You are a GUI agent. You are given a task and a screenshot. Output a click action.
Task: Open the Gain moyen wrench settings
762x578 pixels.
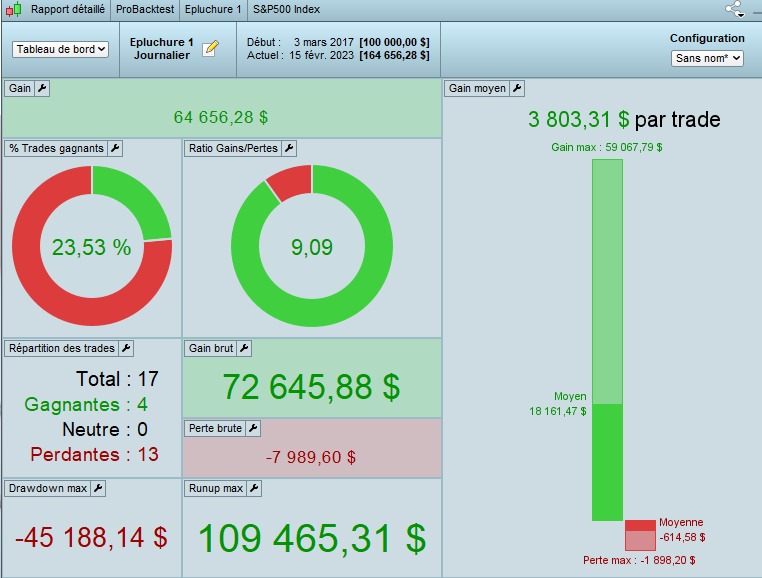(x=517, y=88)
